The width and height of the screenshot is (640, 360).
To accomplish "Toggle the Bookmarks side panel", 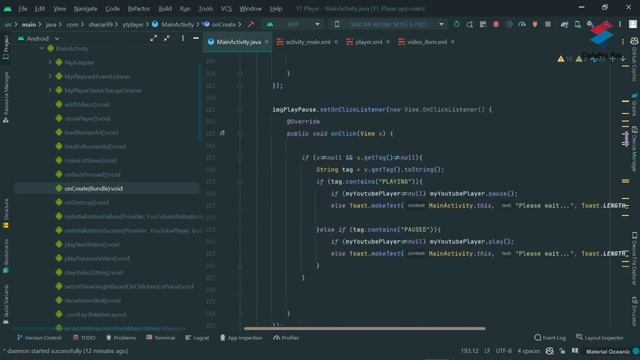I will (6, 256).
